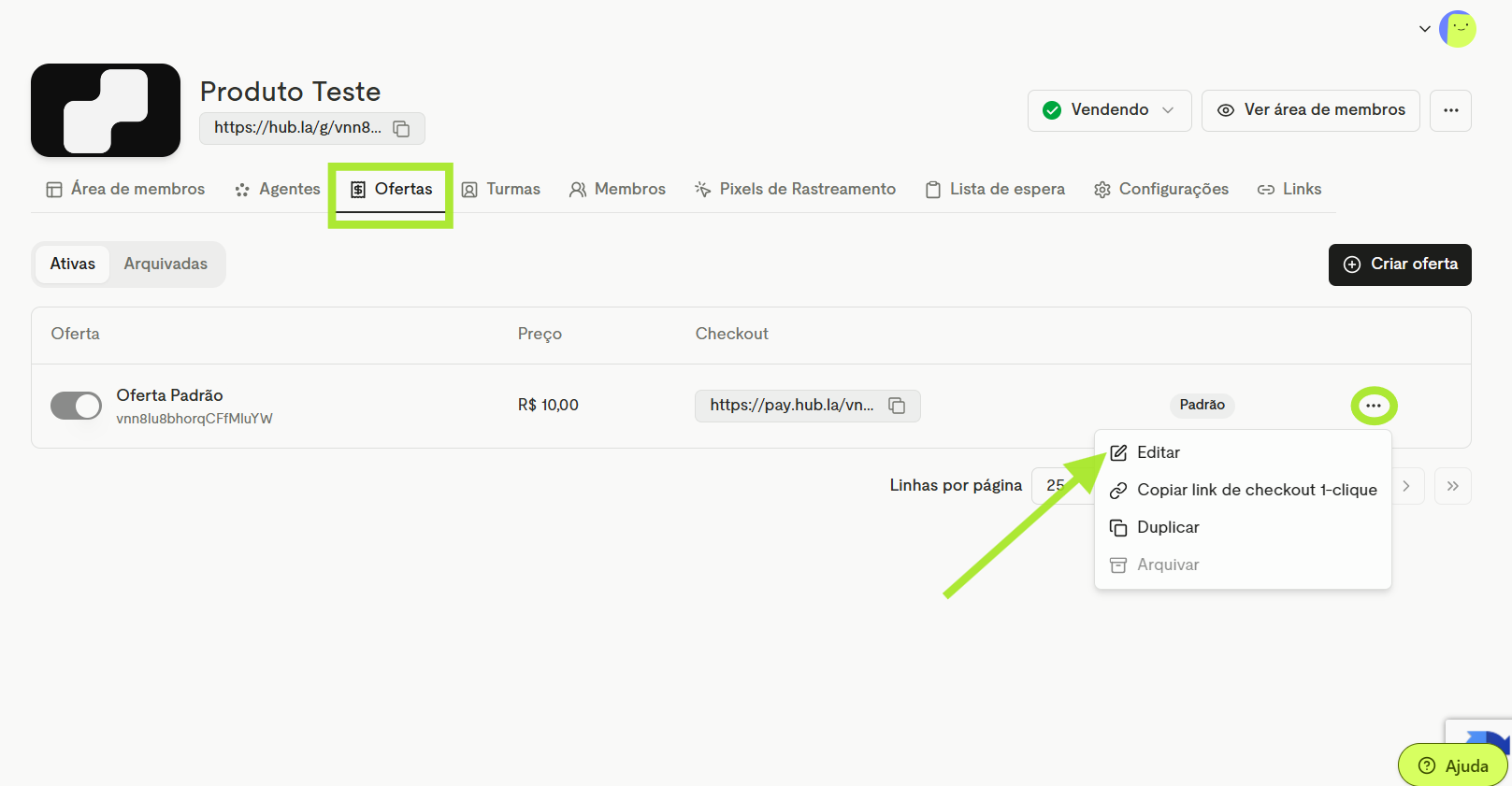Screen dimensions: 1512x786
Task: Switch to the Agentes tab
Action: pos(278,189)
